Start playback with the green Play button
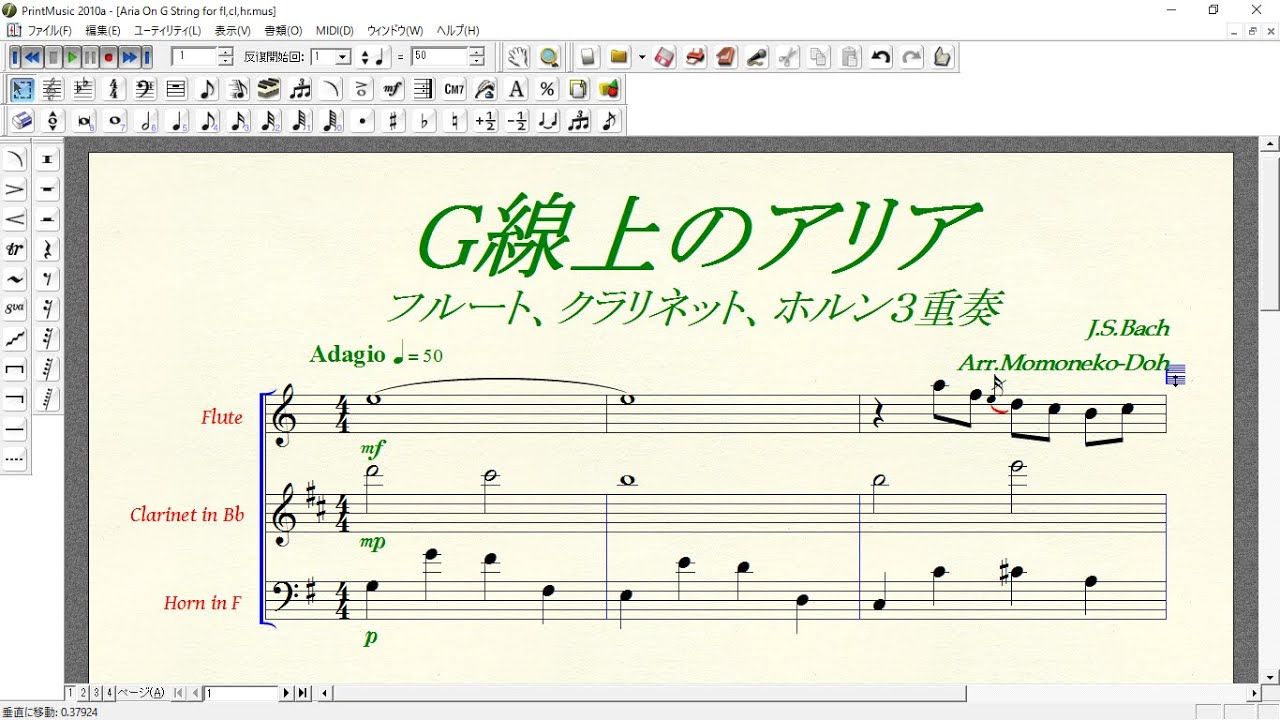1280x720 pixels. coord(72,57)
